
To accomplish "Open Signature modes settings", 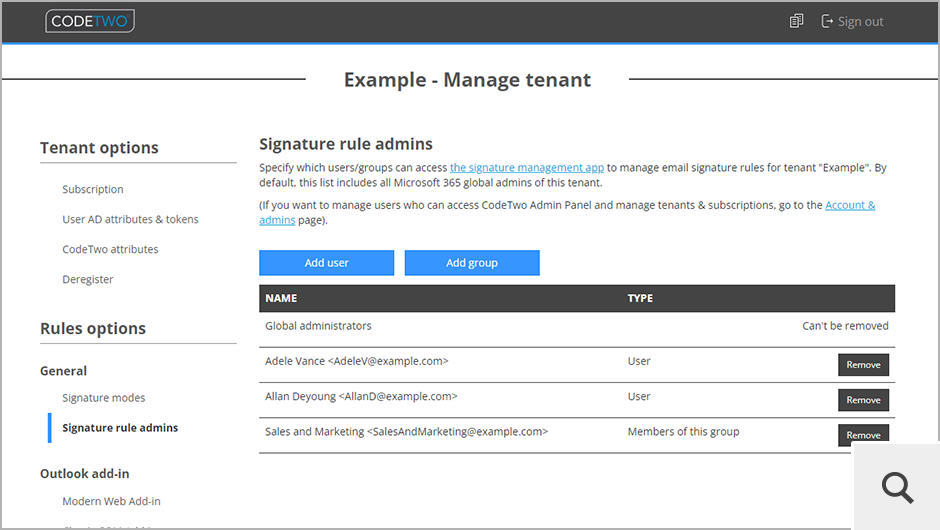I will click(104, 398).
